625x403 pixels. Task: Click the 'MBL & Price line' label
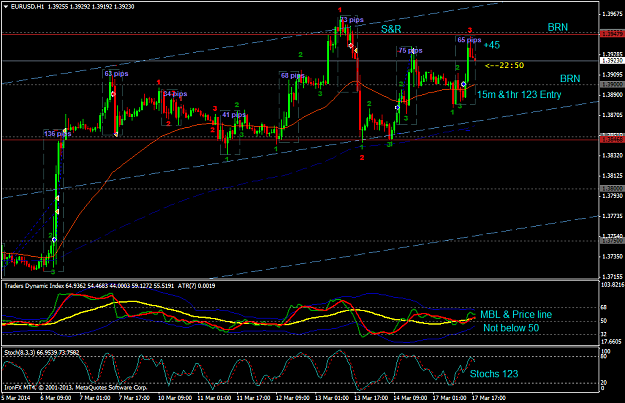(516, 315)
